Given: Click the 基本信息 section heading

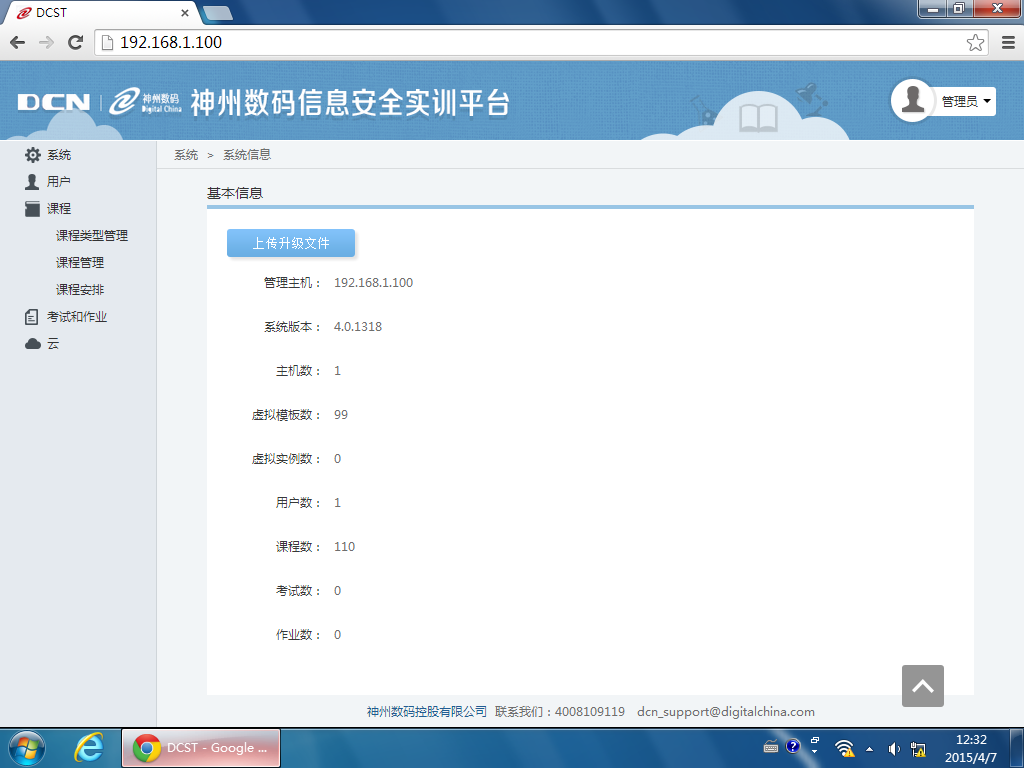Looking at the screenshot, I should [234, 193].
